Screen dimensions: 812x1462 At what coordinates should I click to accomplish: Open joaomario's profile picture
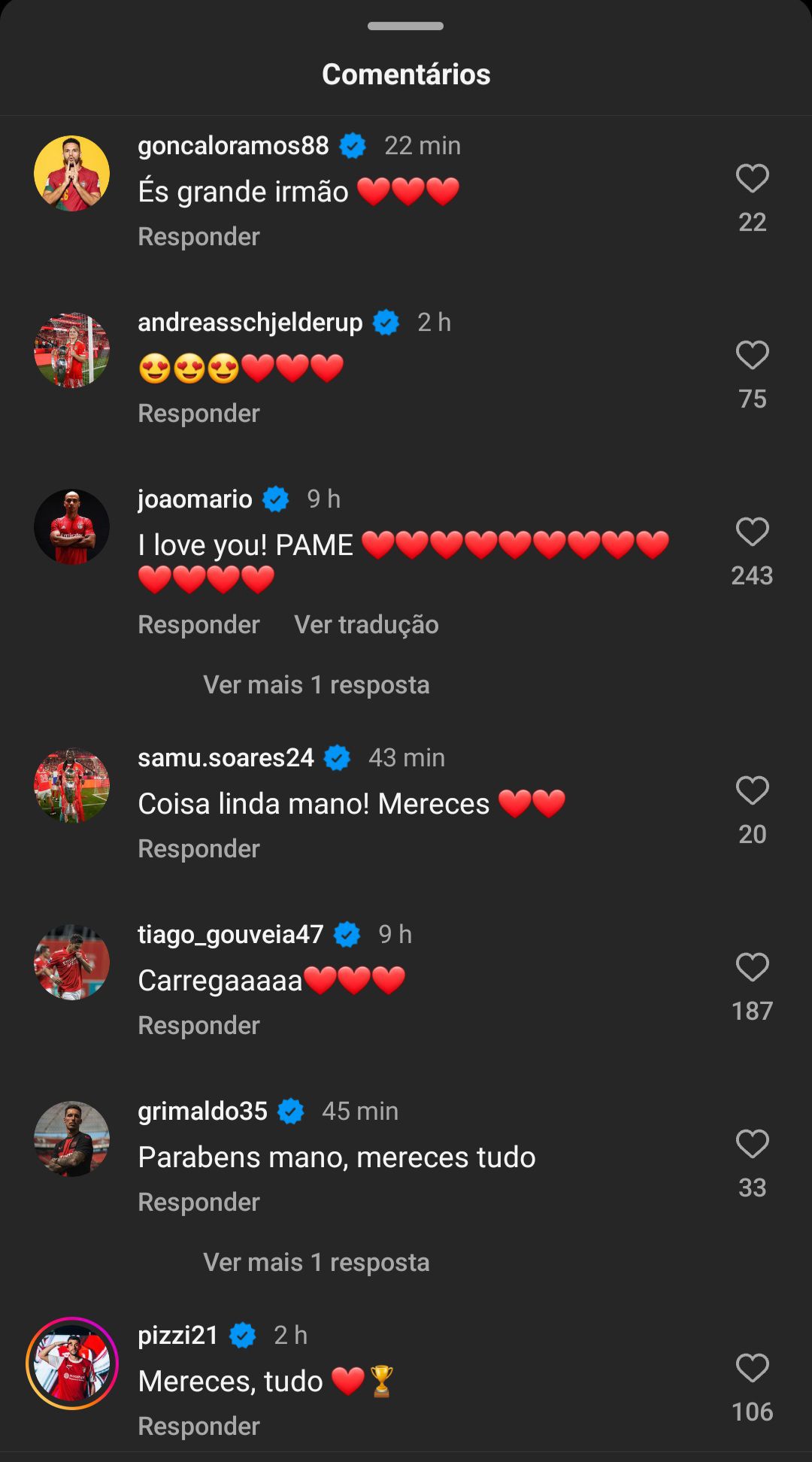[x=72, y=527]
